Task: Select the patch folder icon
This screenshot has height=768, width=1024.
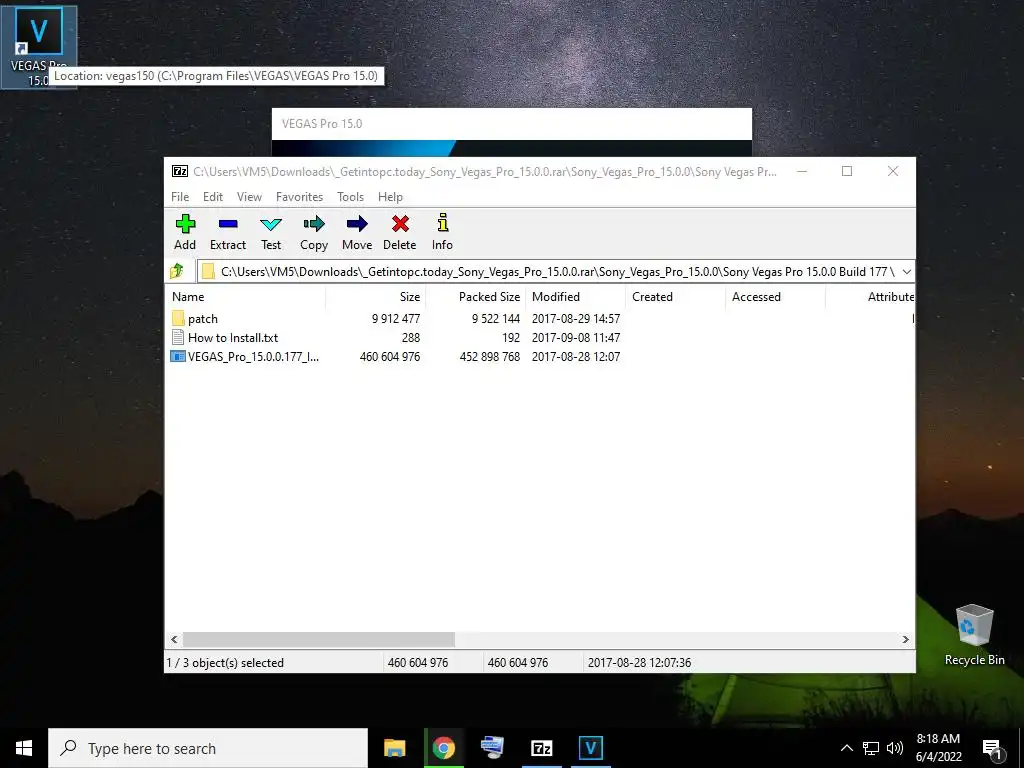Action: tap(178, 319)
